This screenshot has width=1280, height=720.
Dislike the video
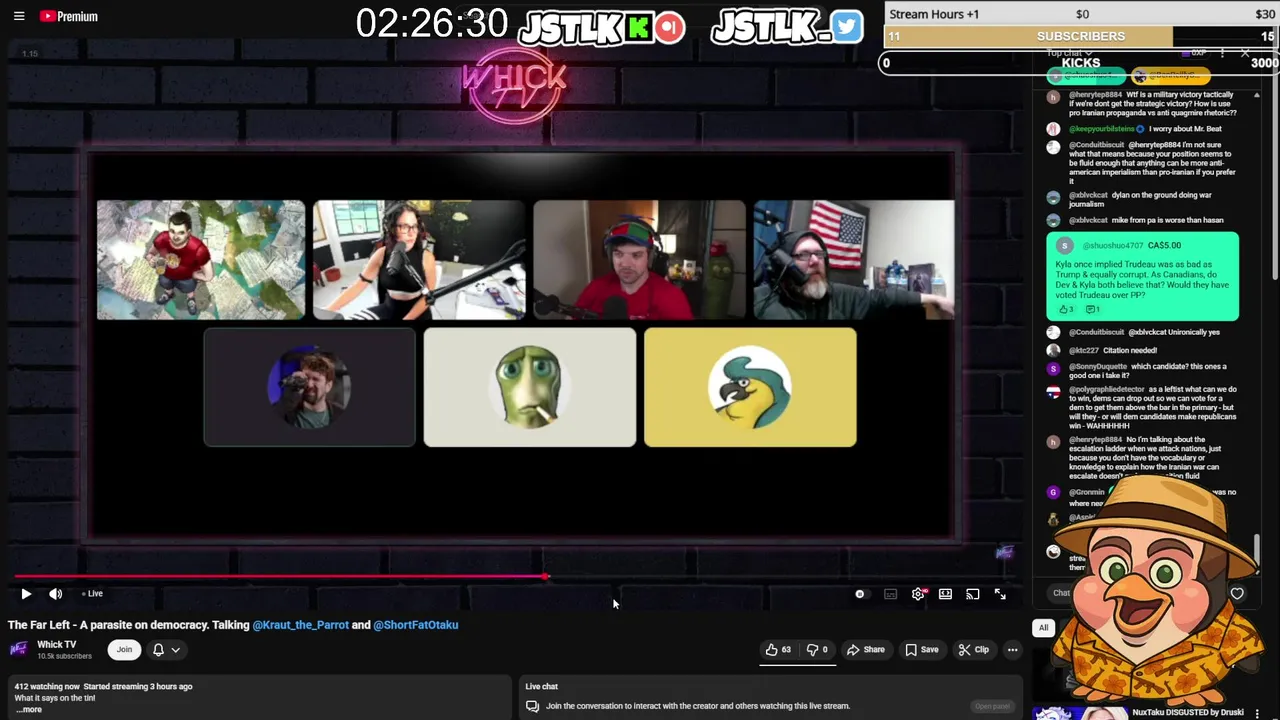[x=818, y=650]
